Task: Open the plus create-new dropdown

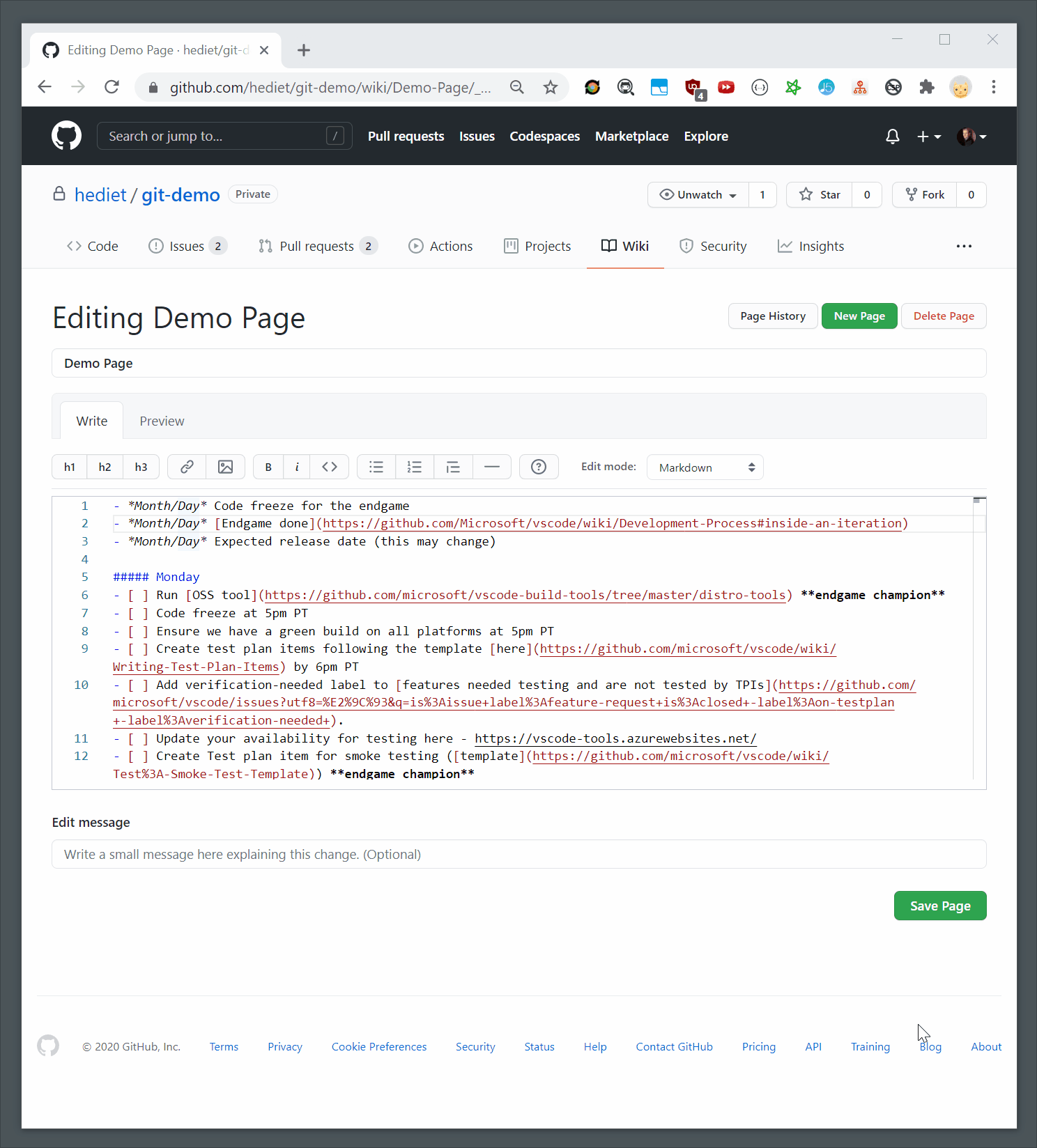Action: tap(929, 137)
